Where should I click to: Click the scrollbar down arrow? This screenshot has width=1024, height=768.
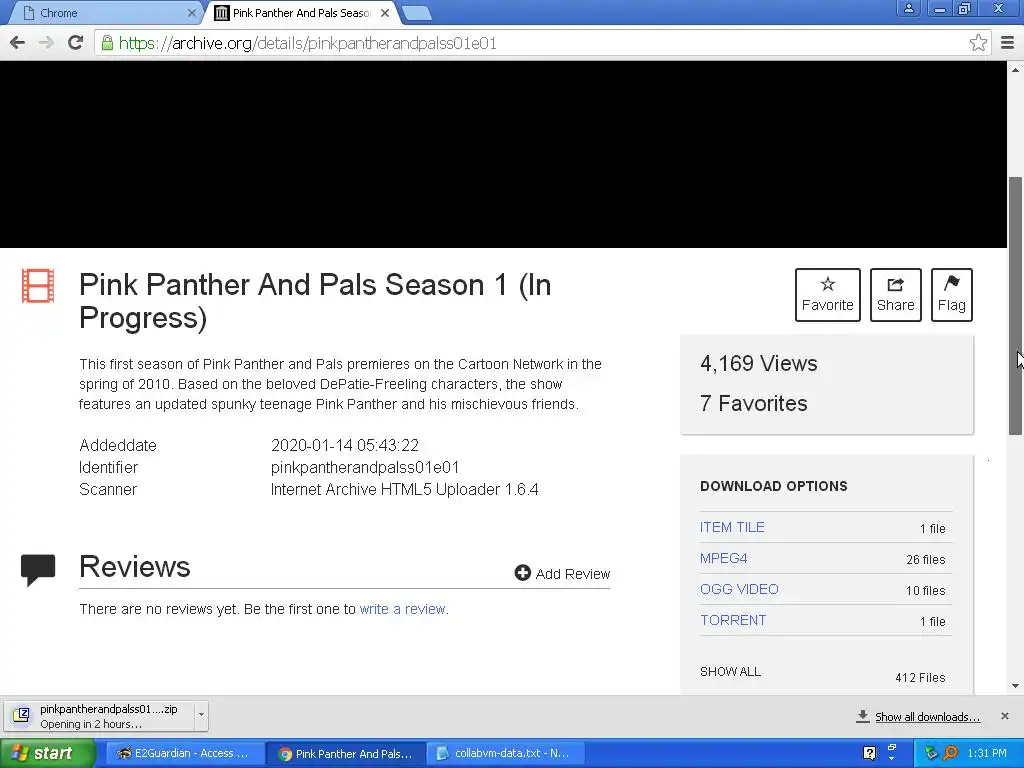coord(1015,686)
